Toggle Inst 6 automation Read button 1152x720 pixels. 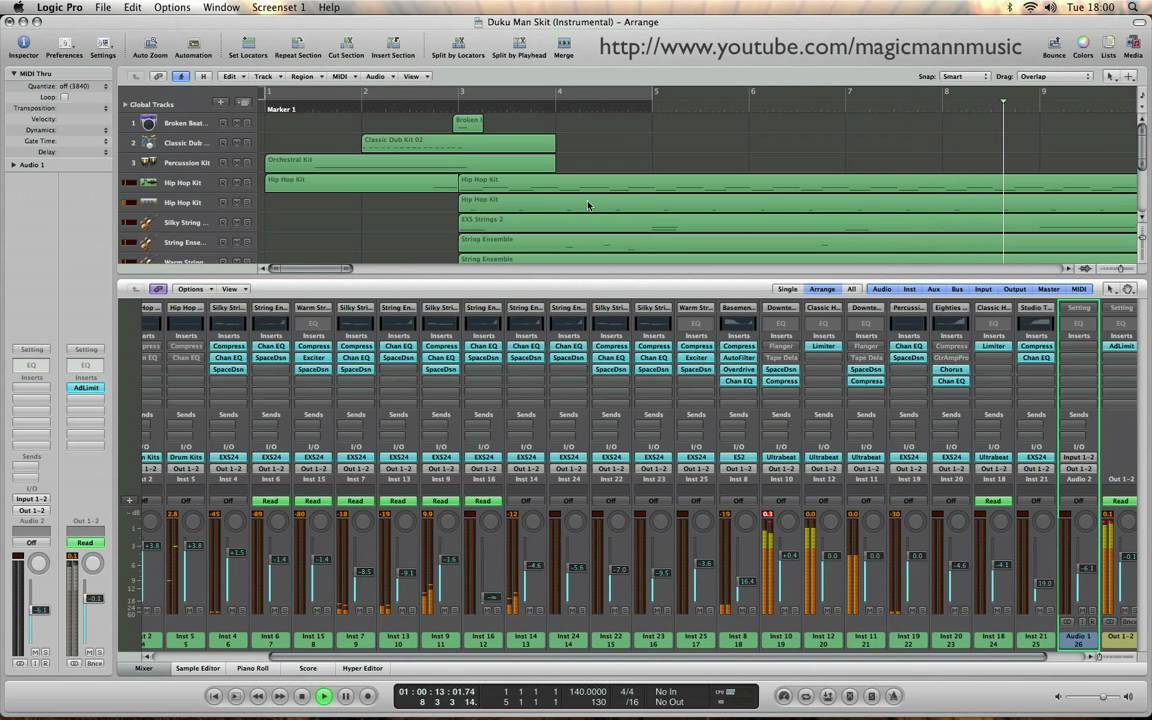[270, 501]
